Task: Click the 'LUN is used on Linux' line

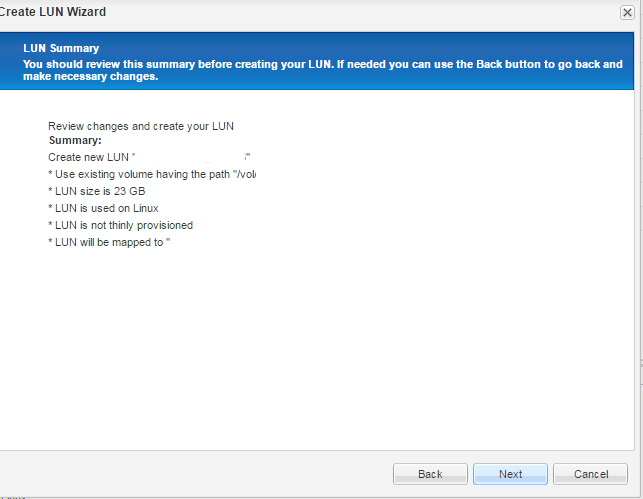Action: pos(103,208)
